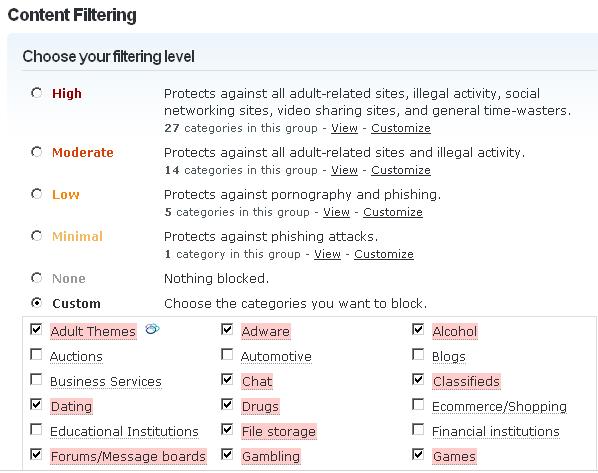This screenshot has height=473, width=598.
Task: Uncheck the Chat category
Action: [227, 380]
